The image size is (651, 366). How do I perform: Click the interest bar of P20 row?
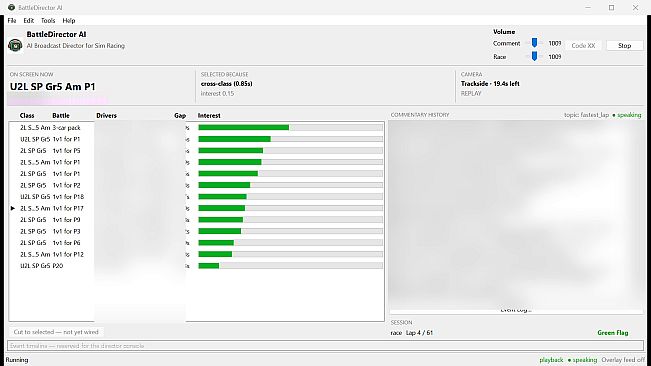click(290, 266)
